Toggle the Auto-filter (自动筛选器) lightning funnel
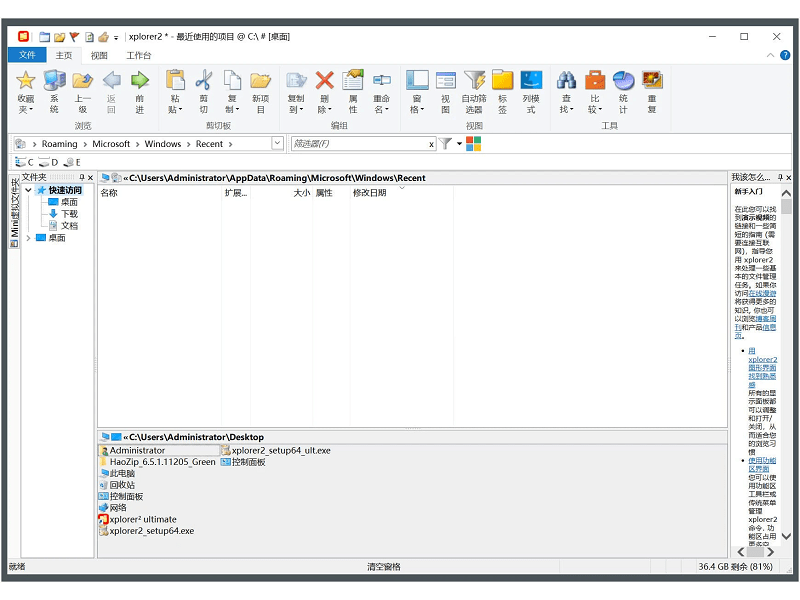This screenshot has height=600, width=800. (x=473, y=81)
